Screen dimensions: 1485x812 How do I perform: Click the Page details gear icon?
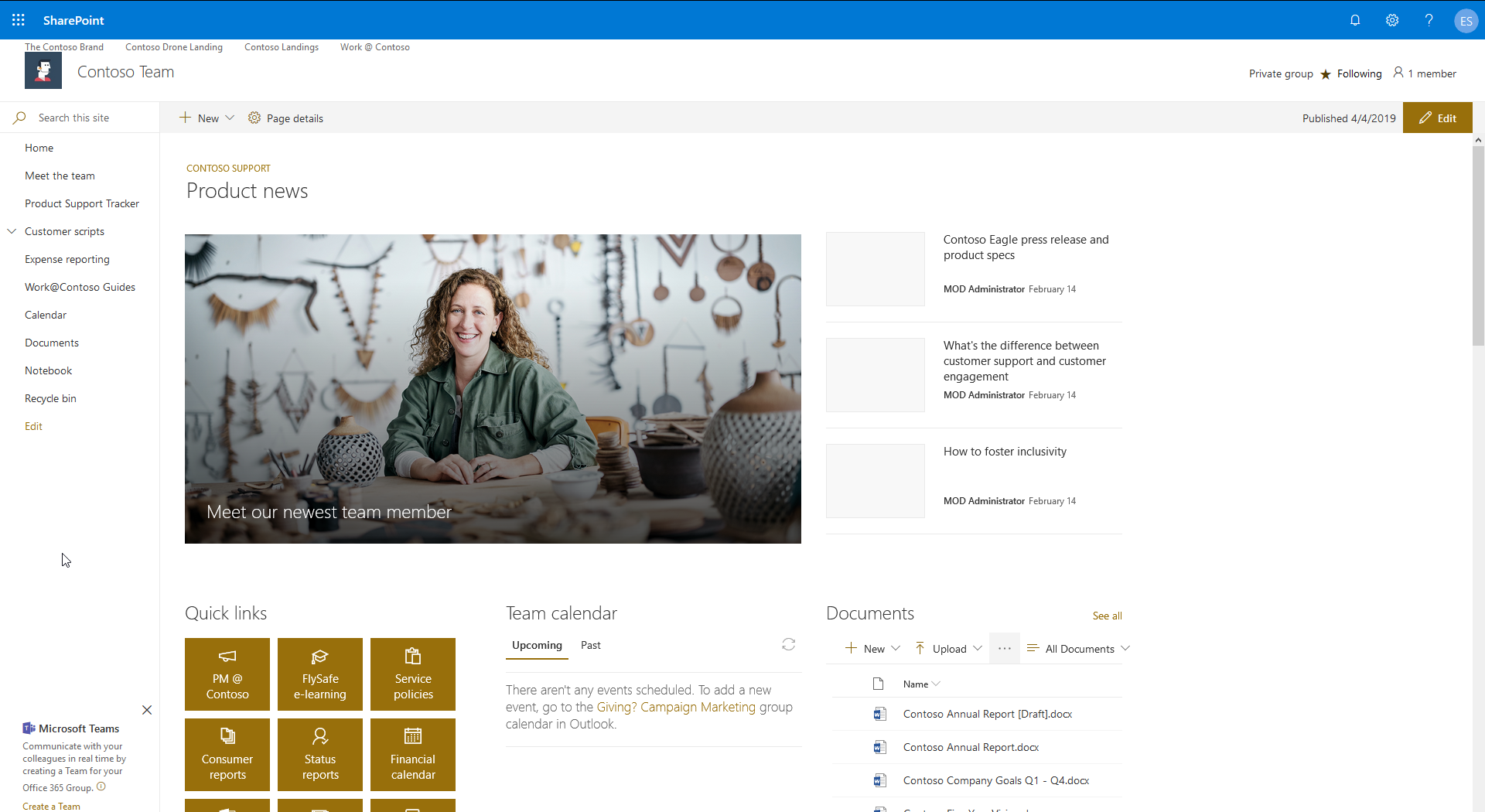click(254, 118)
